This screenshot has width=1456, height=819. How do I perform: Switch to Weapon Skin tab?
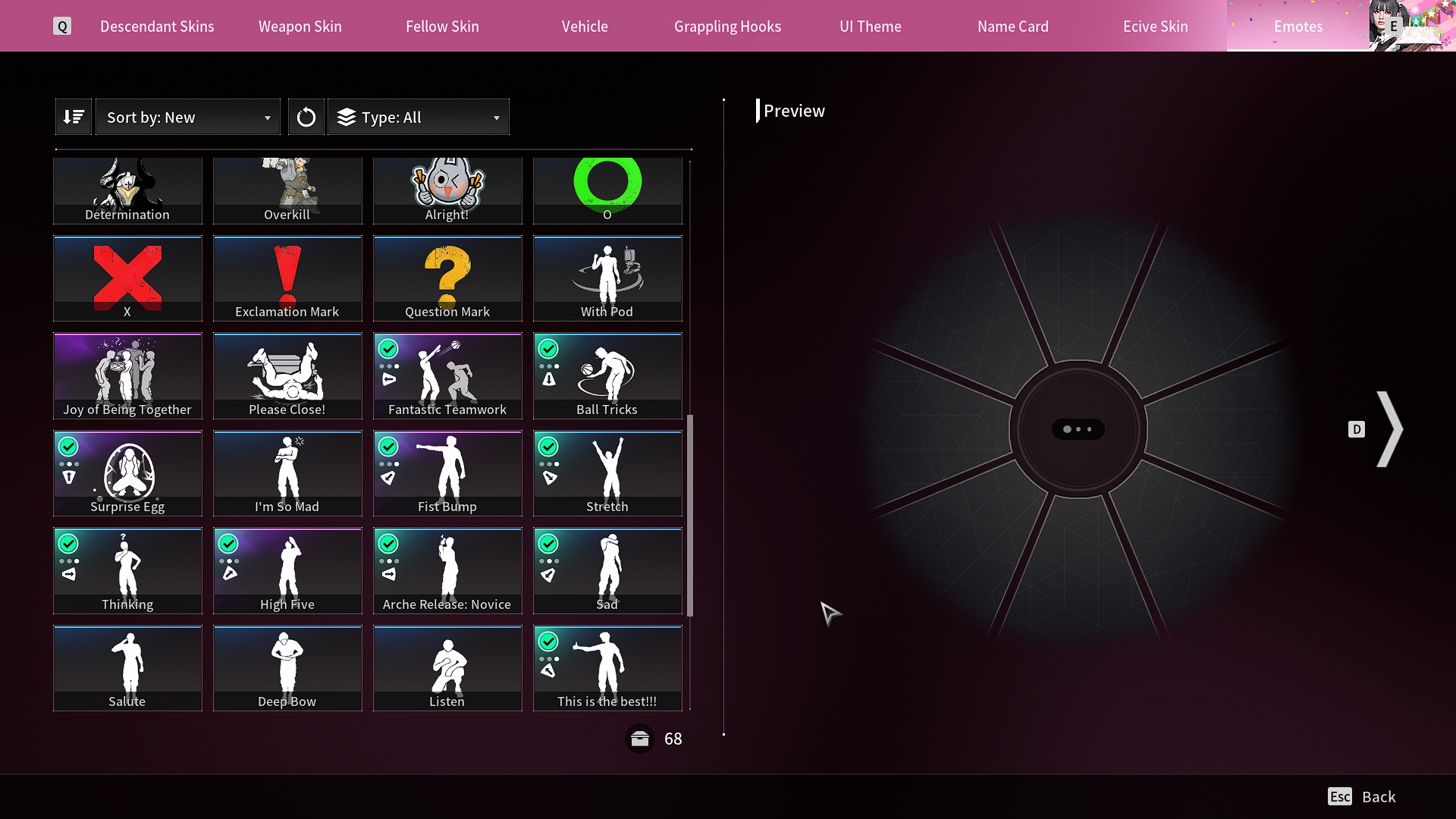(300, 27)
